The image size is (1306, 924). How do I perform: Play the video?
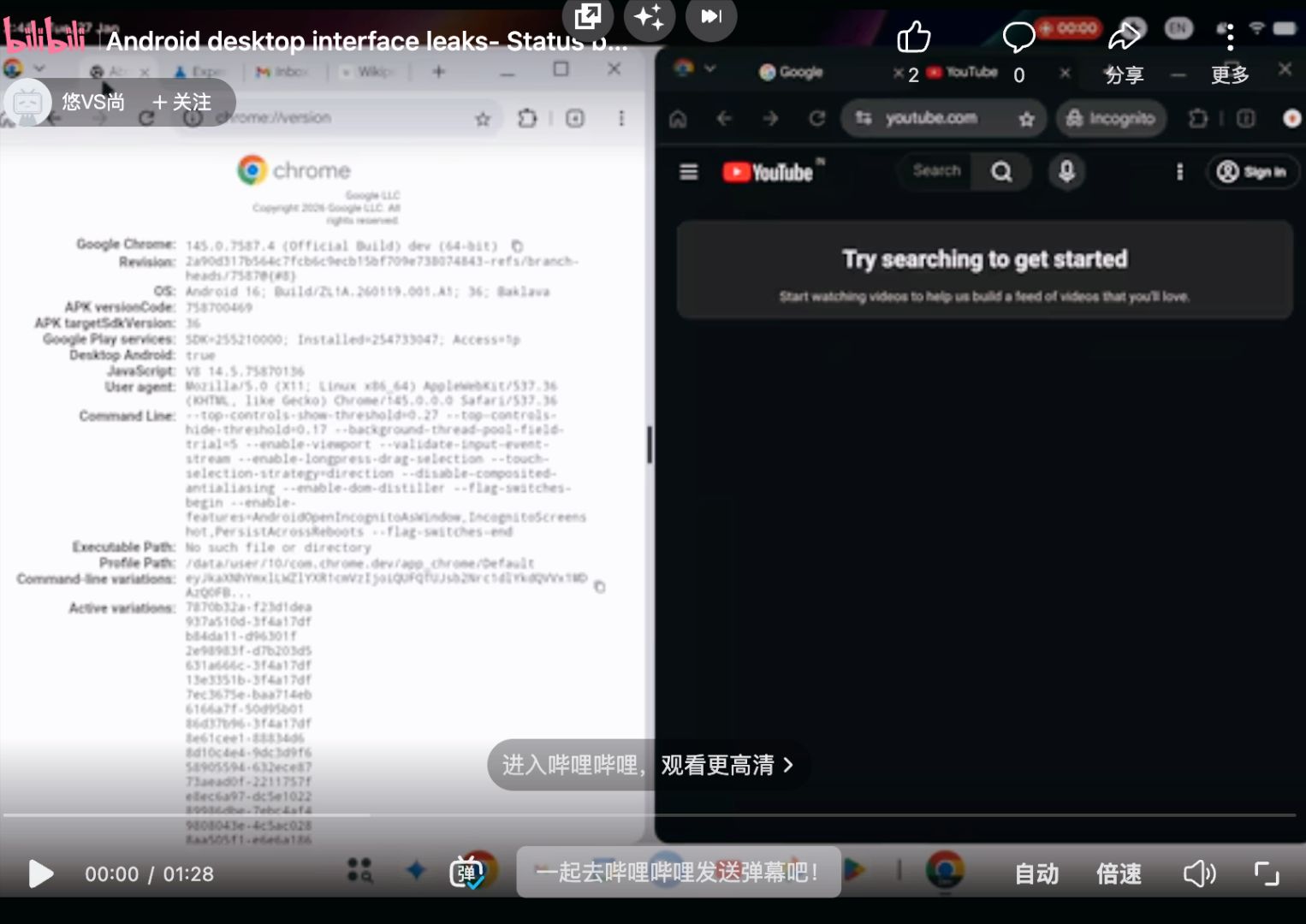40,874
